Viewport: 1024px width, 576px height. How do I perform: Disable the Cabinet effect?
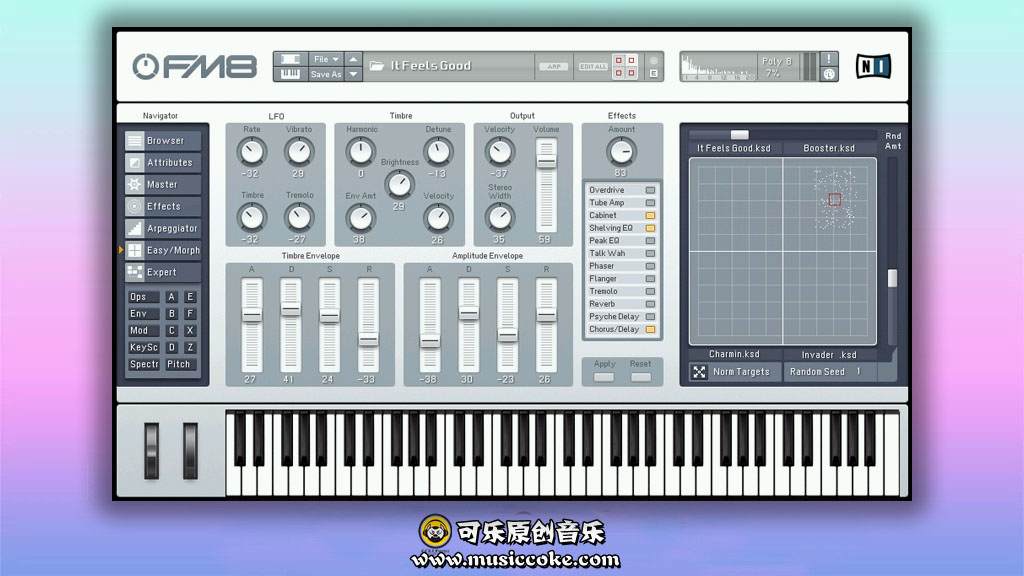coord(650,216)
